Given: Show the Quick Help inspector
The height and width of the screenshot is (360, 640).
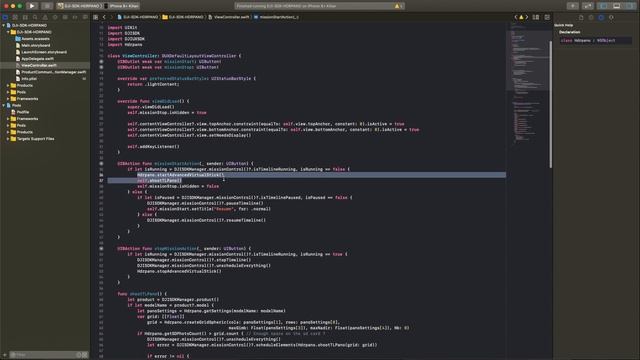Looking at the screenshot, I should coord(601,17).
